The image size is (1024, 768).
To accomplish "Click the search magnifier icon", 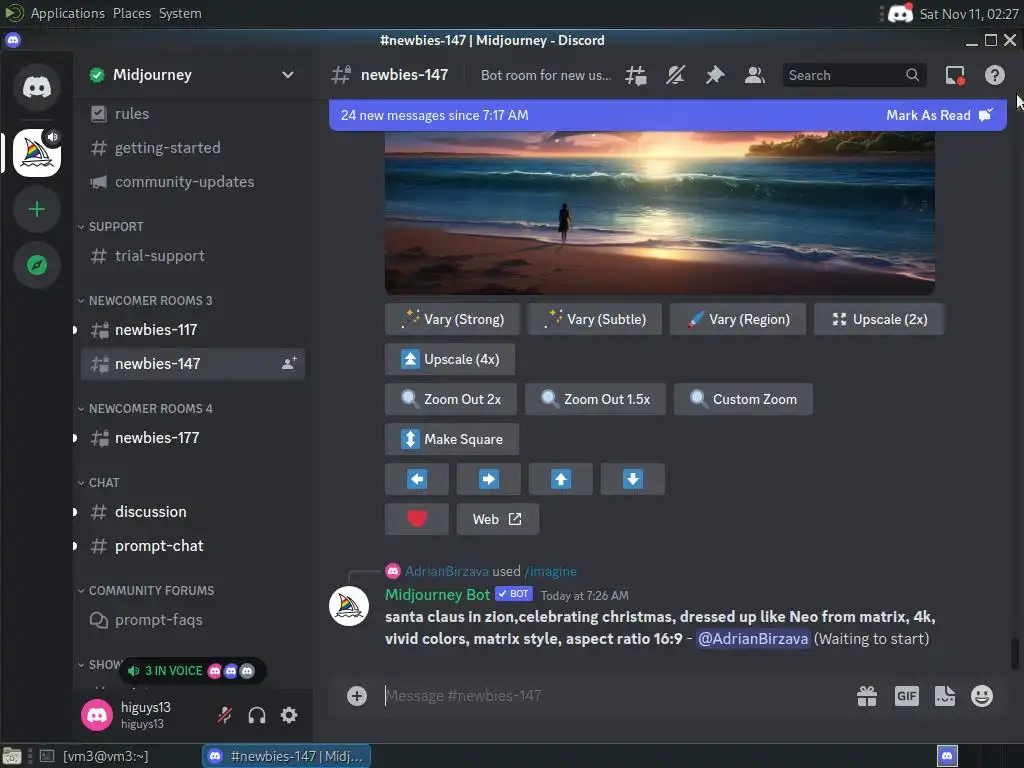I will click(912, 75).
